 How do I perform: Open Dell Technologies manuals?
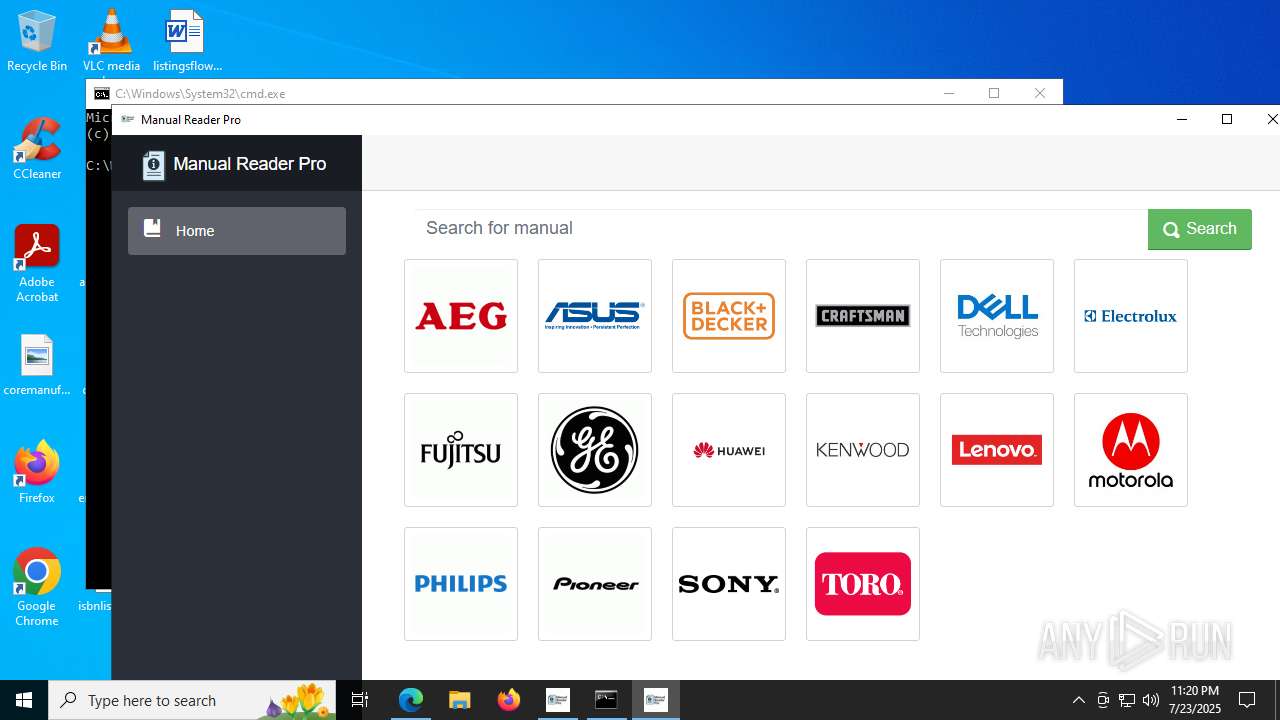coord(997,316)
